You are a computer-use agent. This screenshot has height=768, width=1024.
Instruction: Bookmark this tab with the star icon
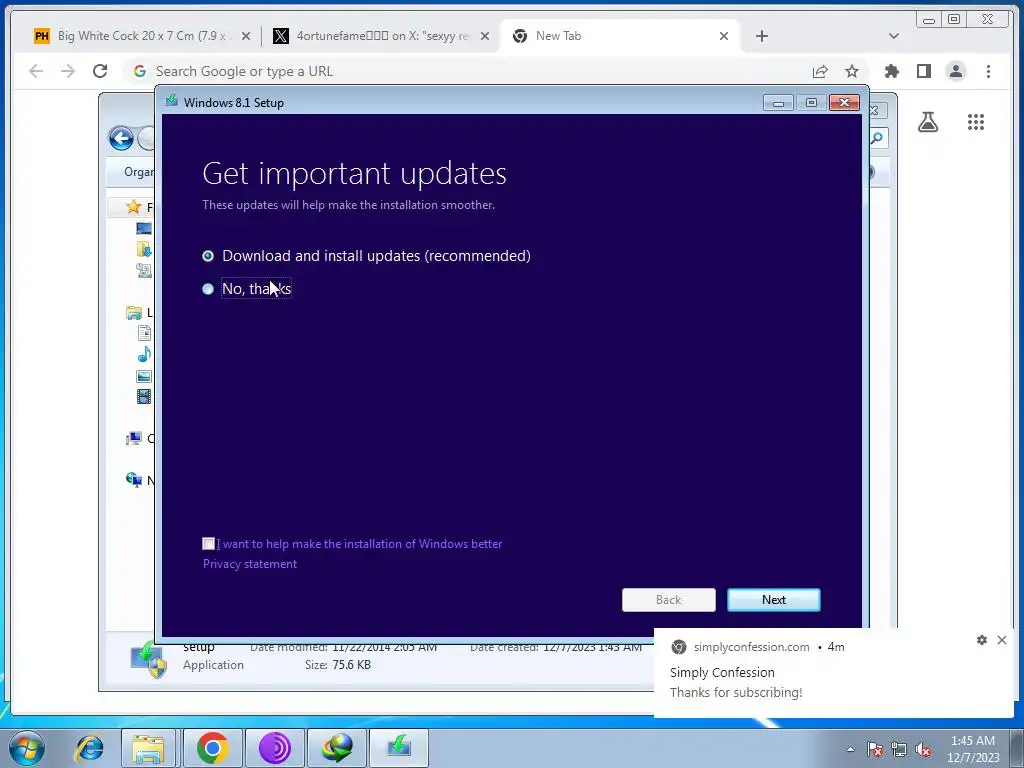click(852, 71)
